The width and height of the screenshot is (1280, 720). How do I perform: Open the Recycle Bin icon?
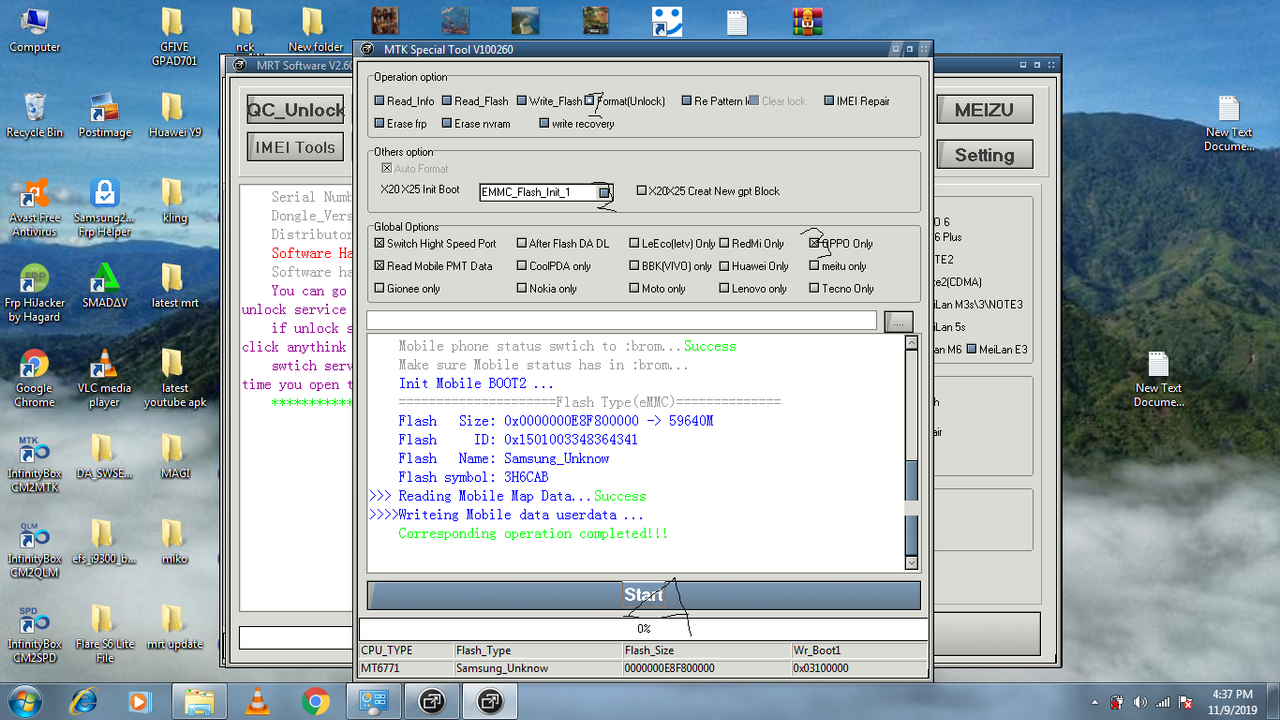click(x=35, y=115)
